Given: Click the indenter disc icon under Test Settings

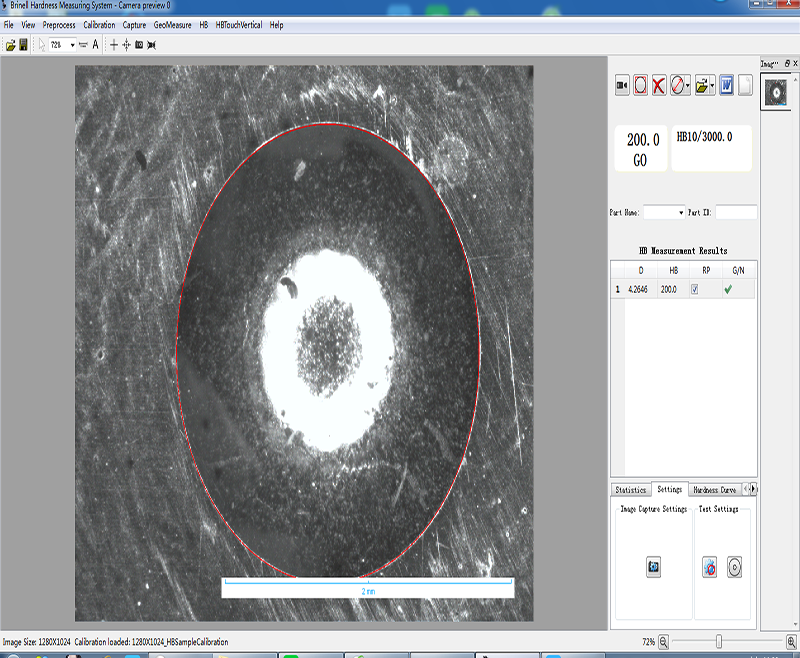Looking at the screenshot, I should 736,565.
